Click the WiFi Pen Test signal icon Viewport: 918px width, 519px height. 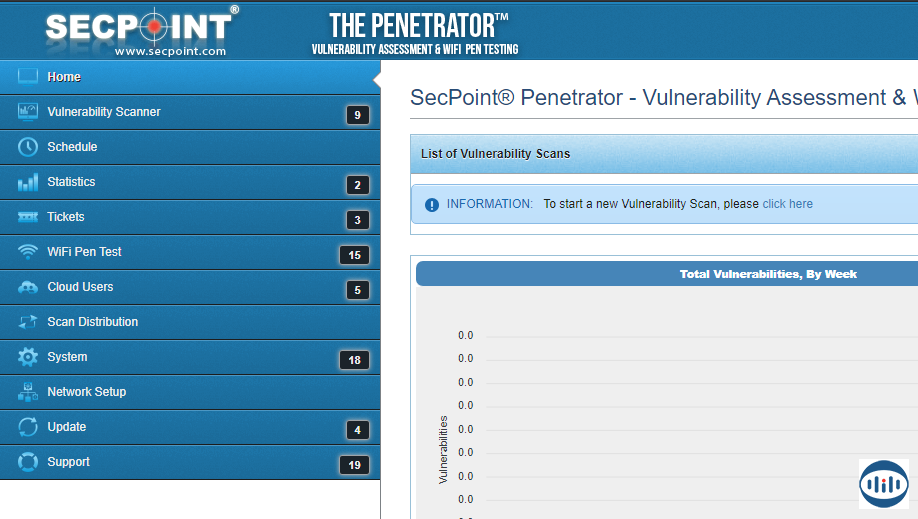point(28,252)
